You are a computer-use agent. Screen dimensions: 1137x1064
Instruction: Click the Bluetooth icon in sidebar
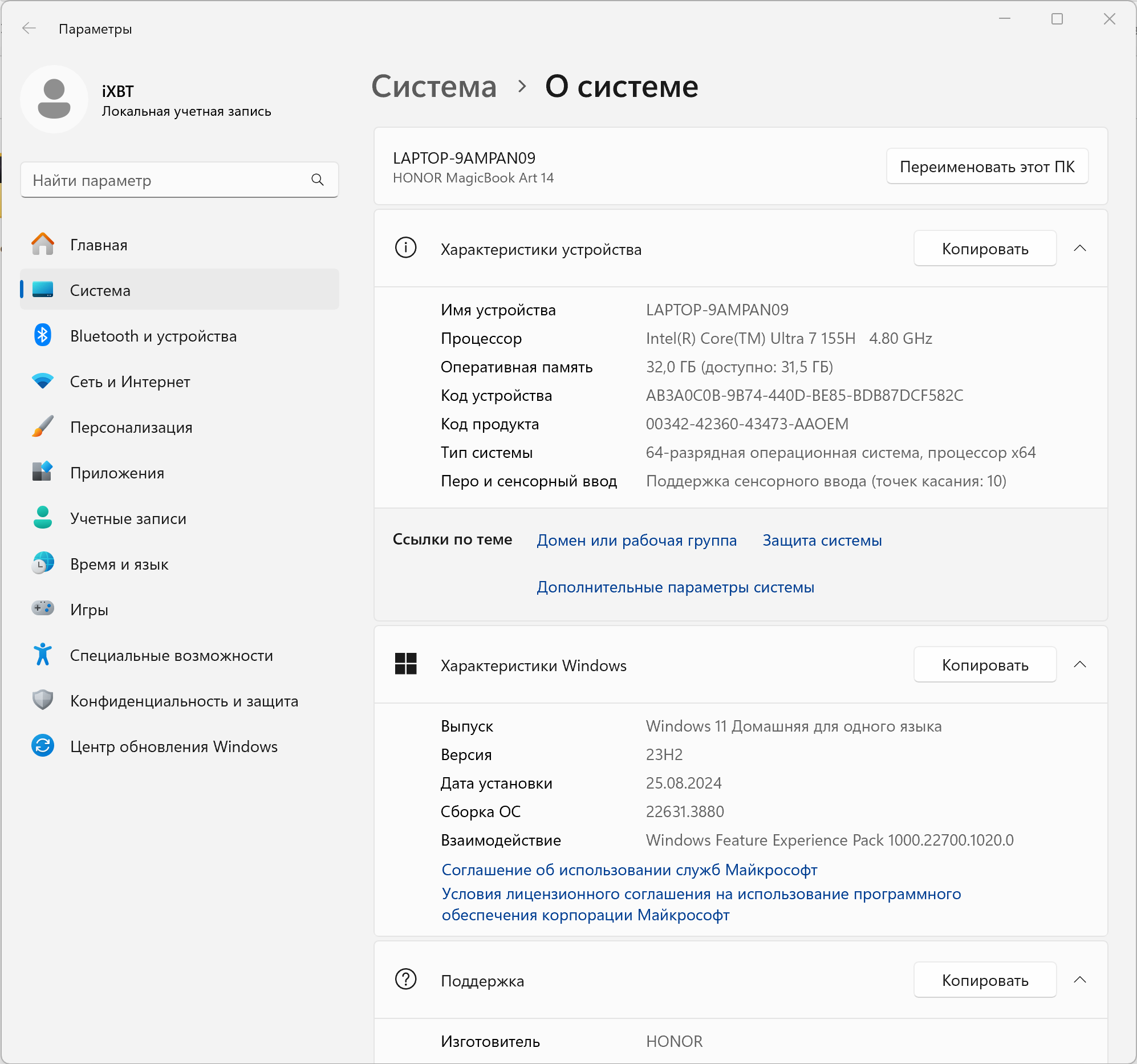click(x=42, y=336)
